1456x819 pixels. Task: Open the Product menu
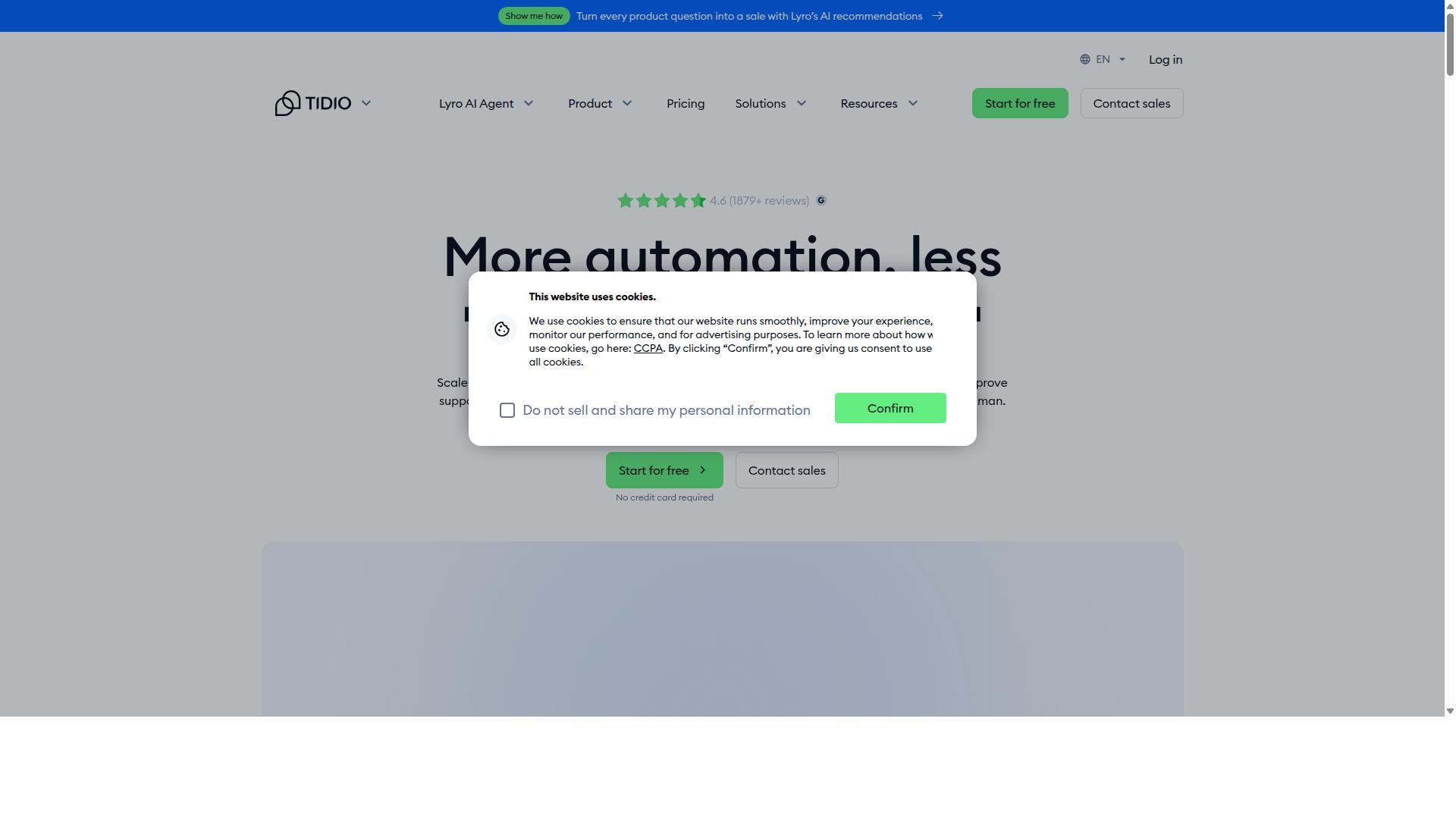coord(590,103)
